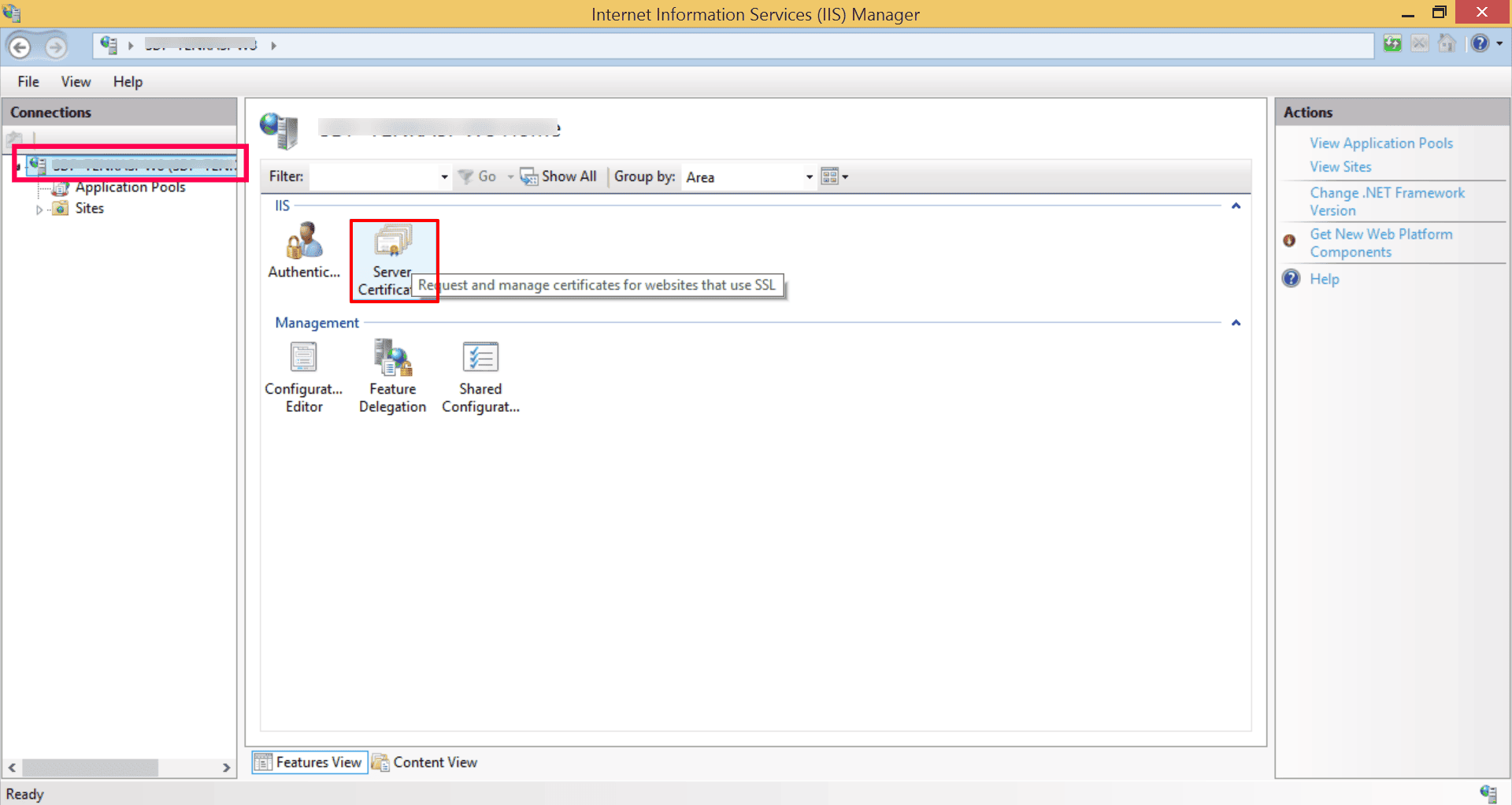The image size is (1512, 805).
Task: Click the Connections toolbar connect icon
Action: tap(14, 139)
